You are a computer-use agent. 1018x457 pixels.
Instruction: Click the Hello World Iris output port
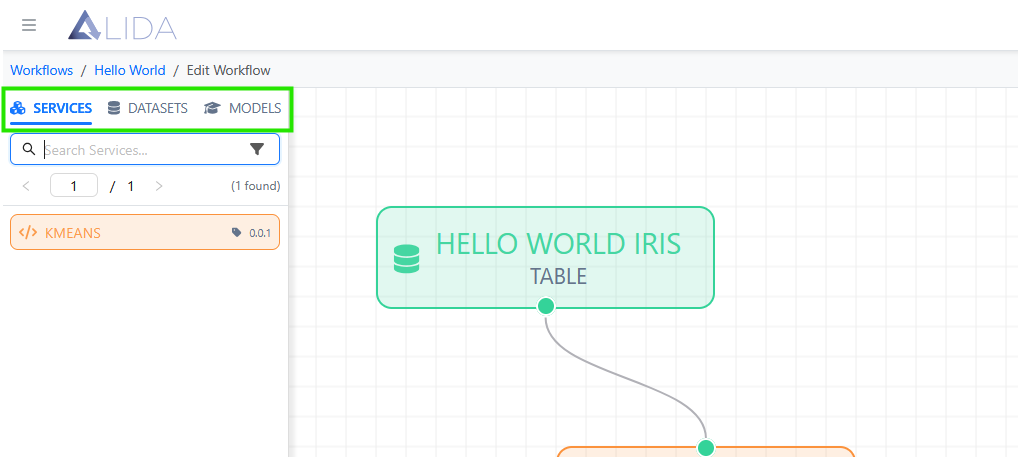546,306
